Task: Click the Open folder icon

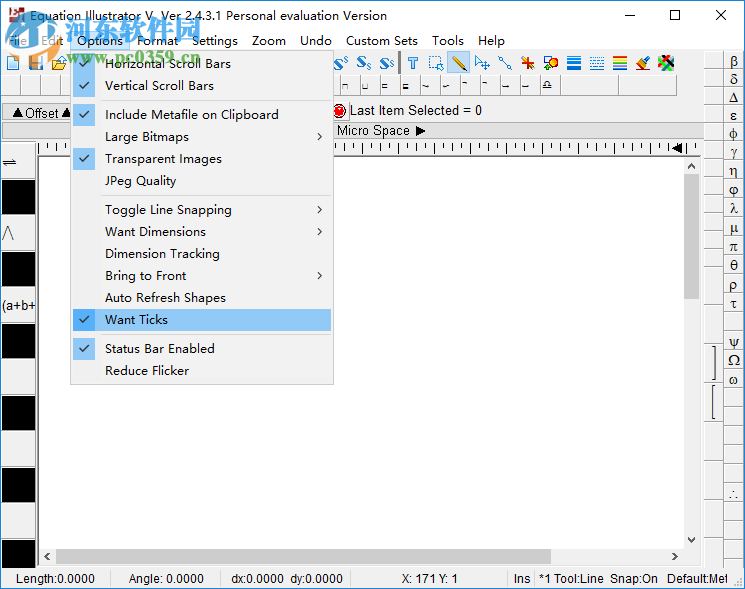Action: [59, 63]
